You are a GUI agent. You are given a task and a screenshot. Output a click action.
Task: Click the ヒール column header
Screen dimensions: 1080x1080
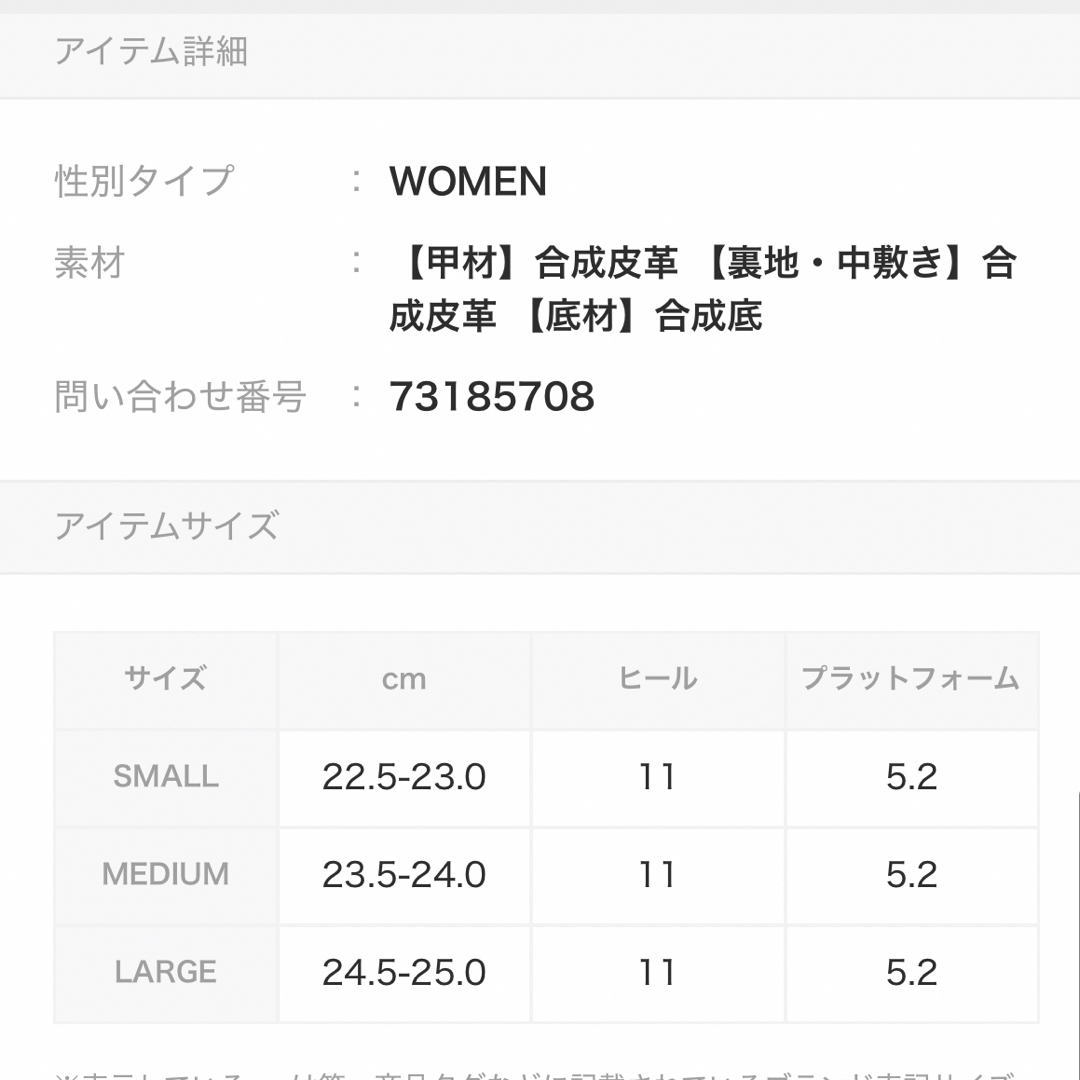[x=658, y=679]
